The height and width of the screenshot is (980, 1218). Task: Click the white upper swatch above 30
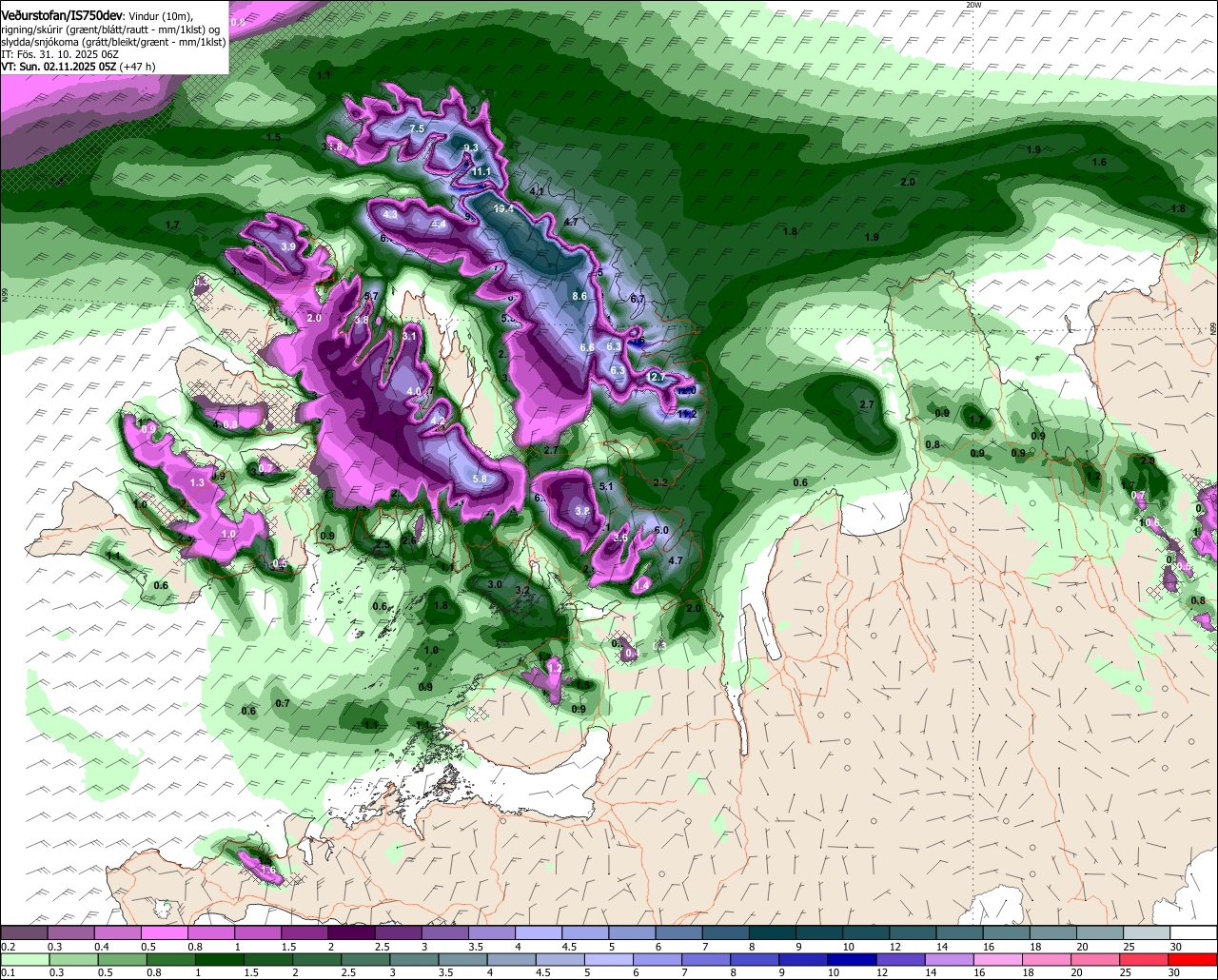coord(1193,933)
